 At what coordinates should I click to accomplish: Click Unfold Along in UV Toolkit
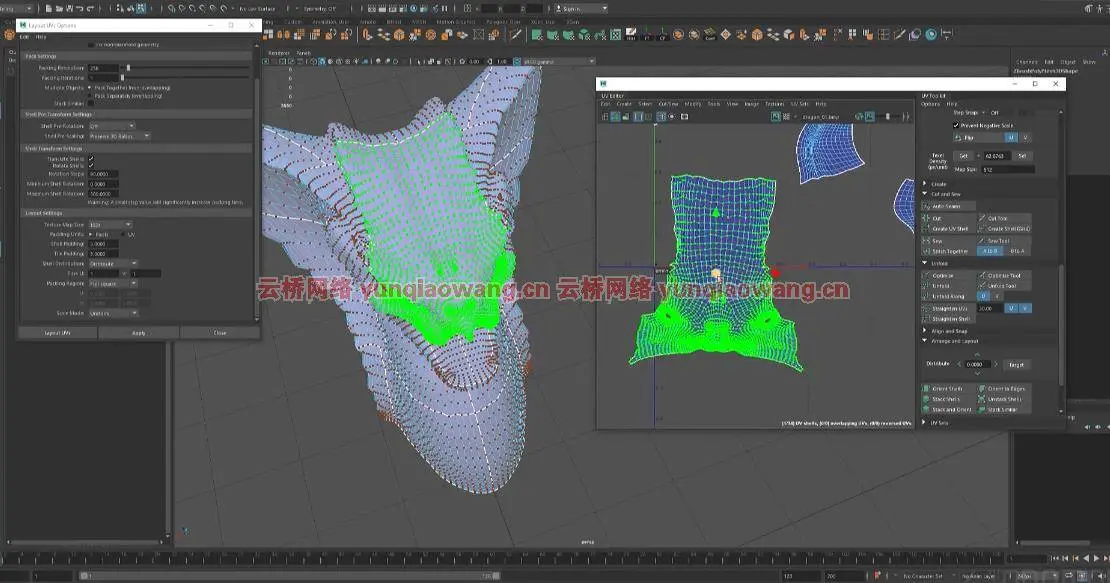[x=948, y=296]
